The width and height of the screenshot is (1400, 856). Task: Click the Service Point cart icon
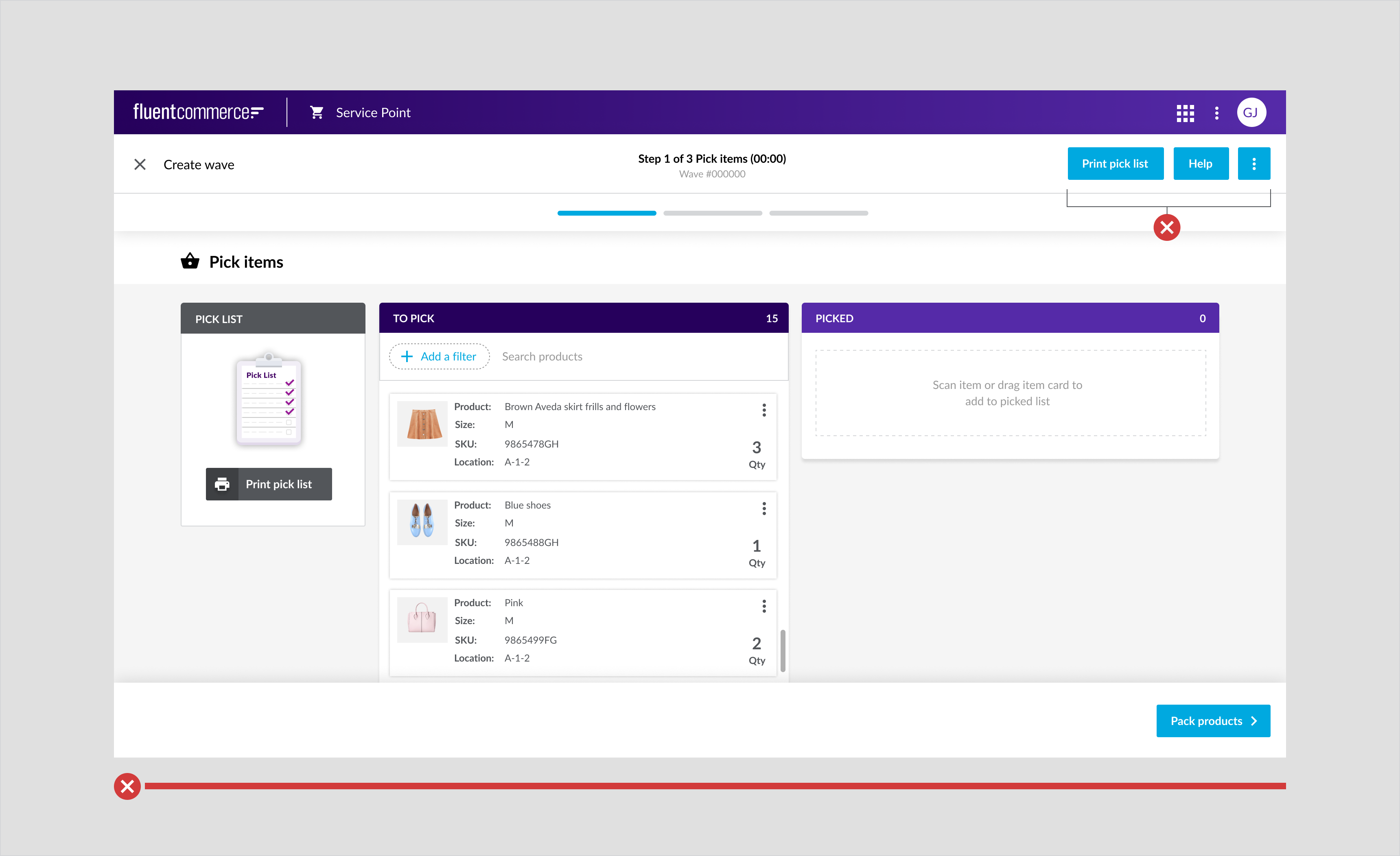(317, 112)
